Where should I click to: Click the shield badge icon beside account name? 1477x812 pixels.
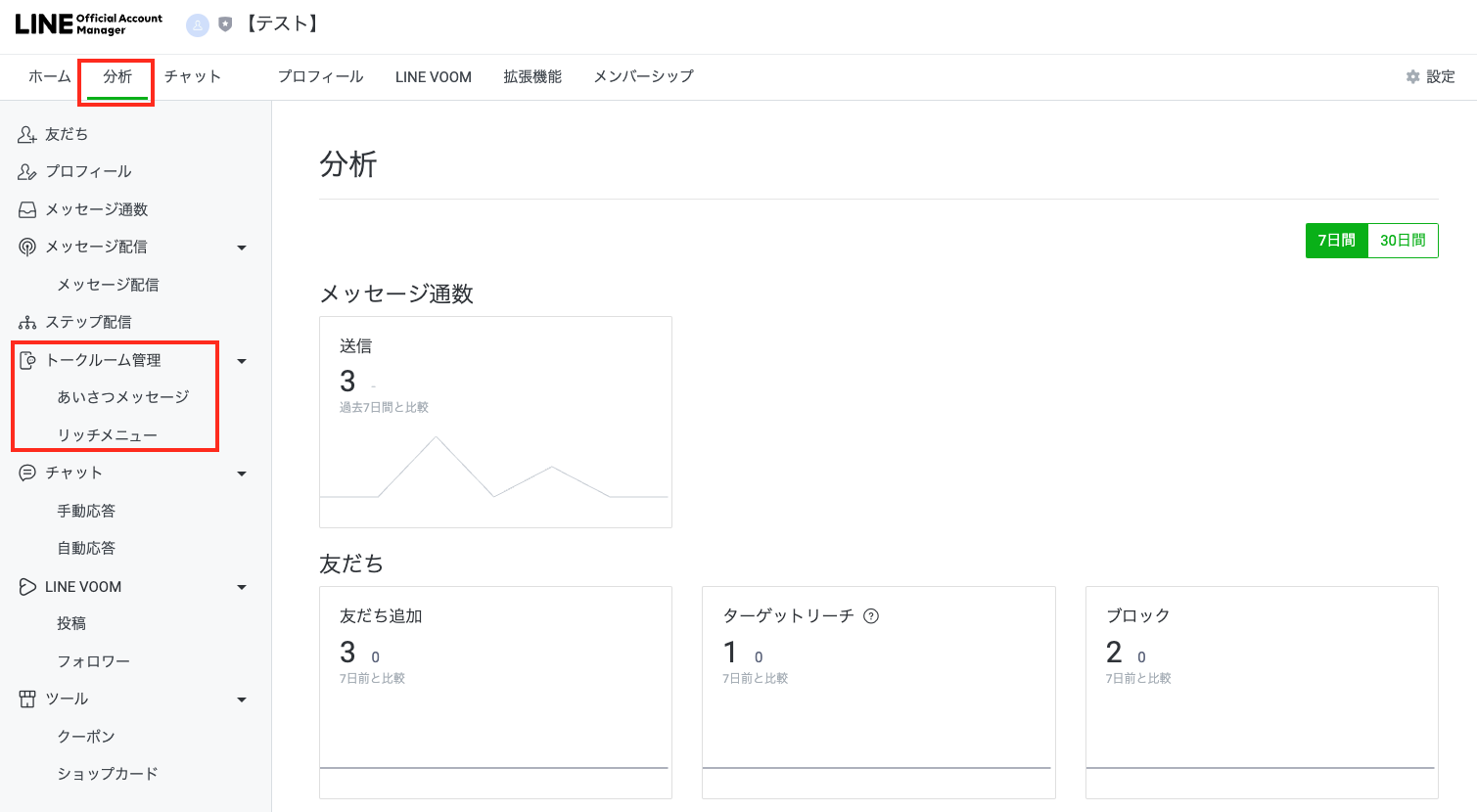point(225,24)
